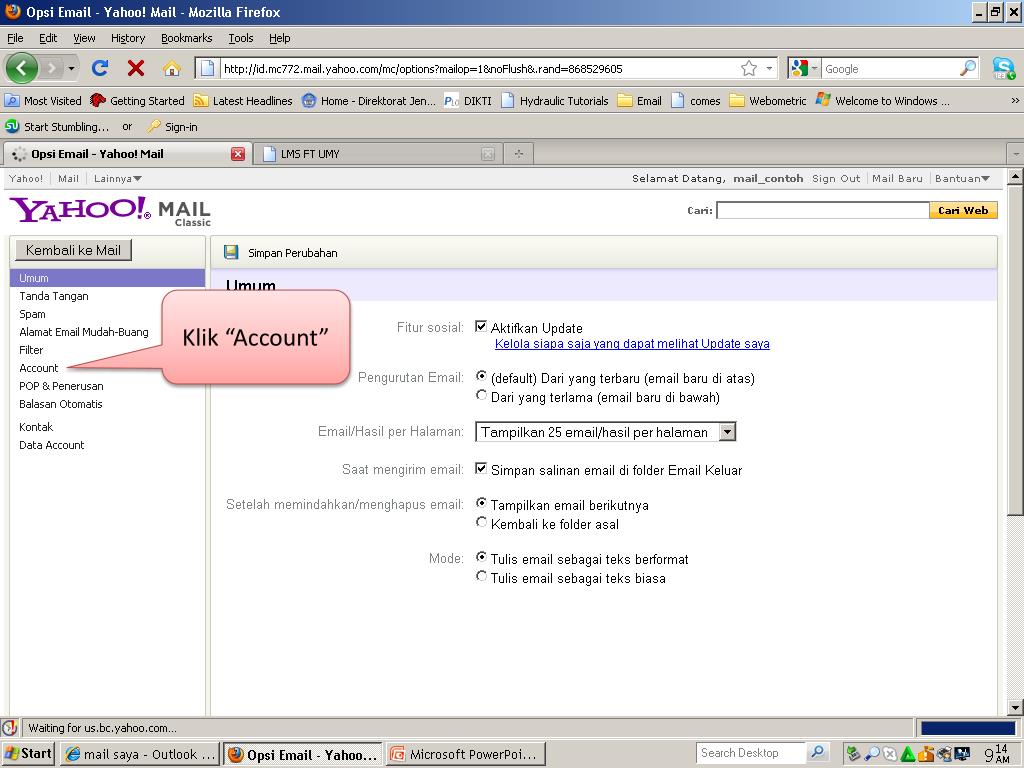Reload page with the blue refresh icon
Image resolution: width=1024 pixels, height=768 pixels.
100,68
